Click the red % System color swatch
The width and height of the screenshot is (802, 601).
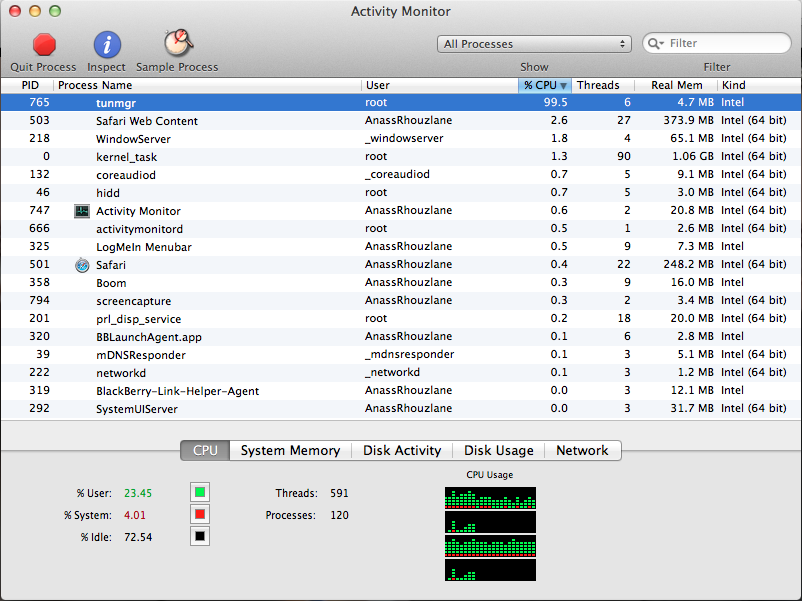[x=200, y=514]
